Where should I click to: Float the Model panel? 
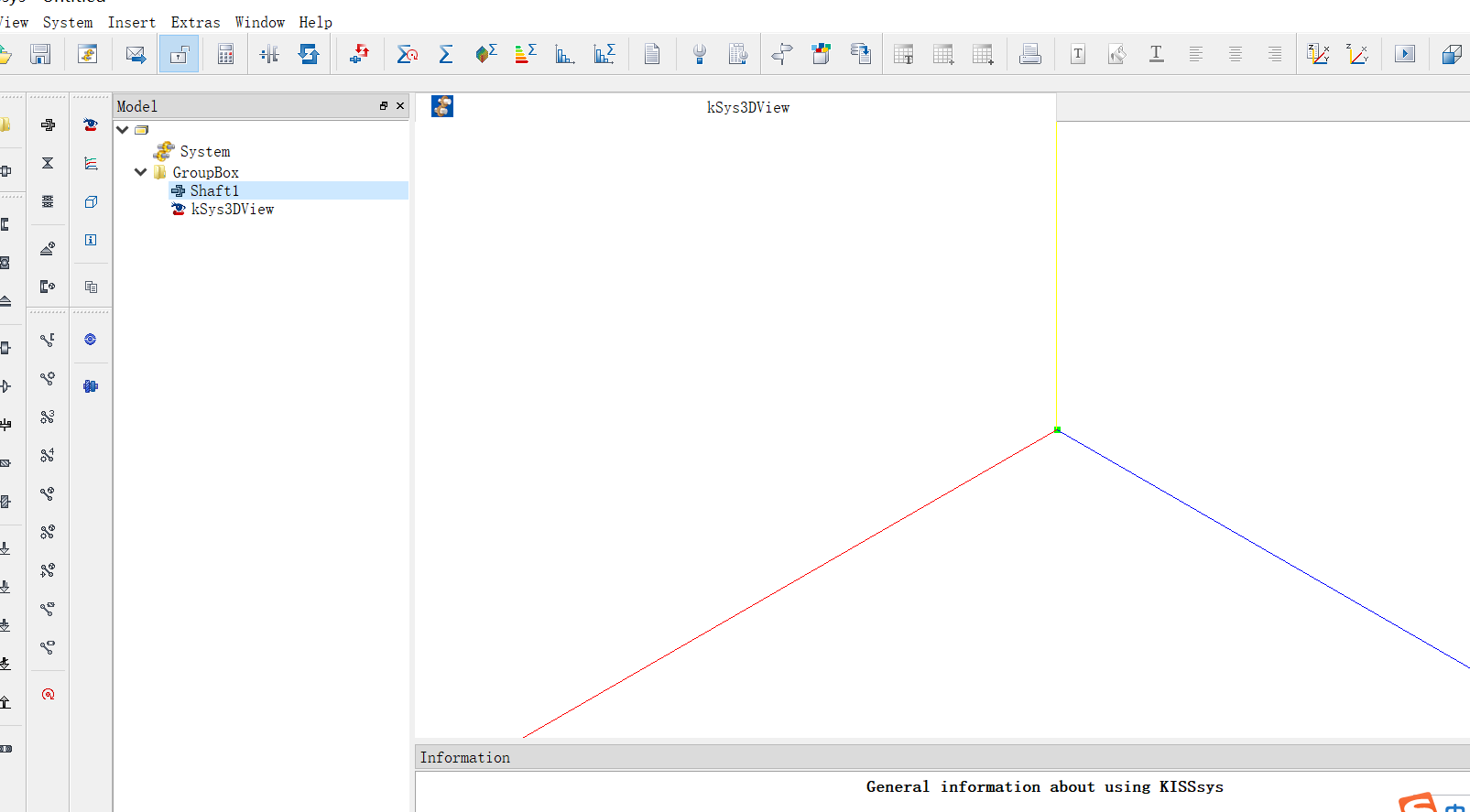click(384, 106)
